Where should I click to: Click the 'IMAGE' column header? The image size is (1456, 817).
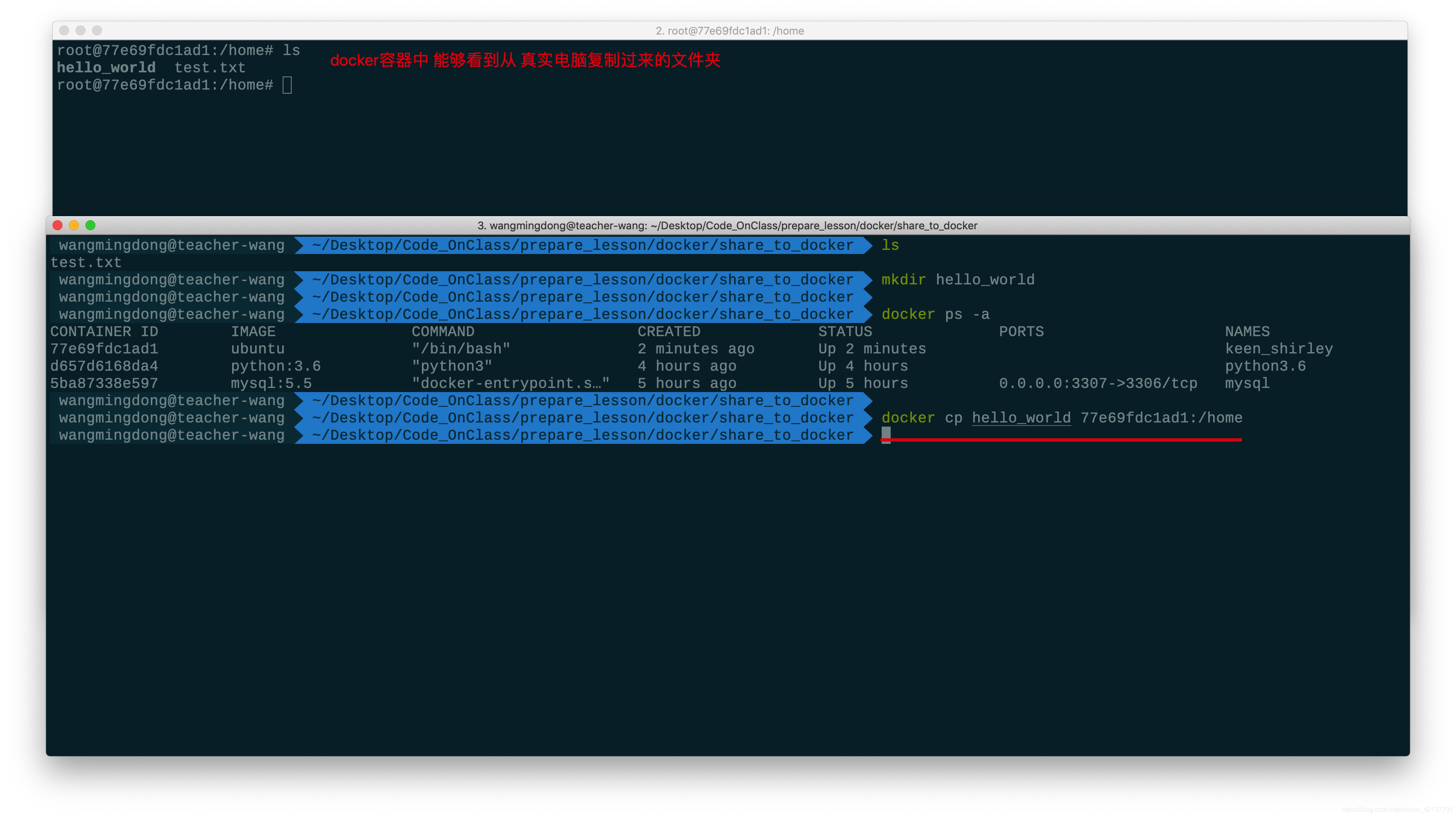point(253,332)
